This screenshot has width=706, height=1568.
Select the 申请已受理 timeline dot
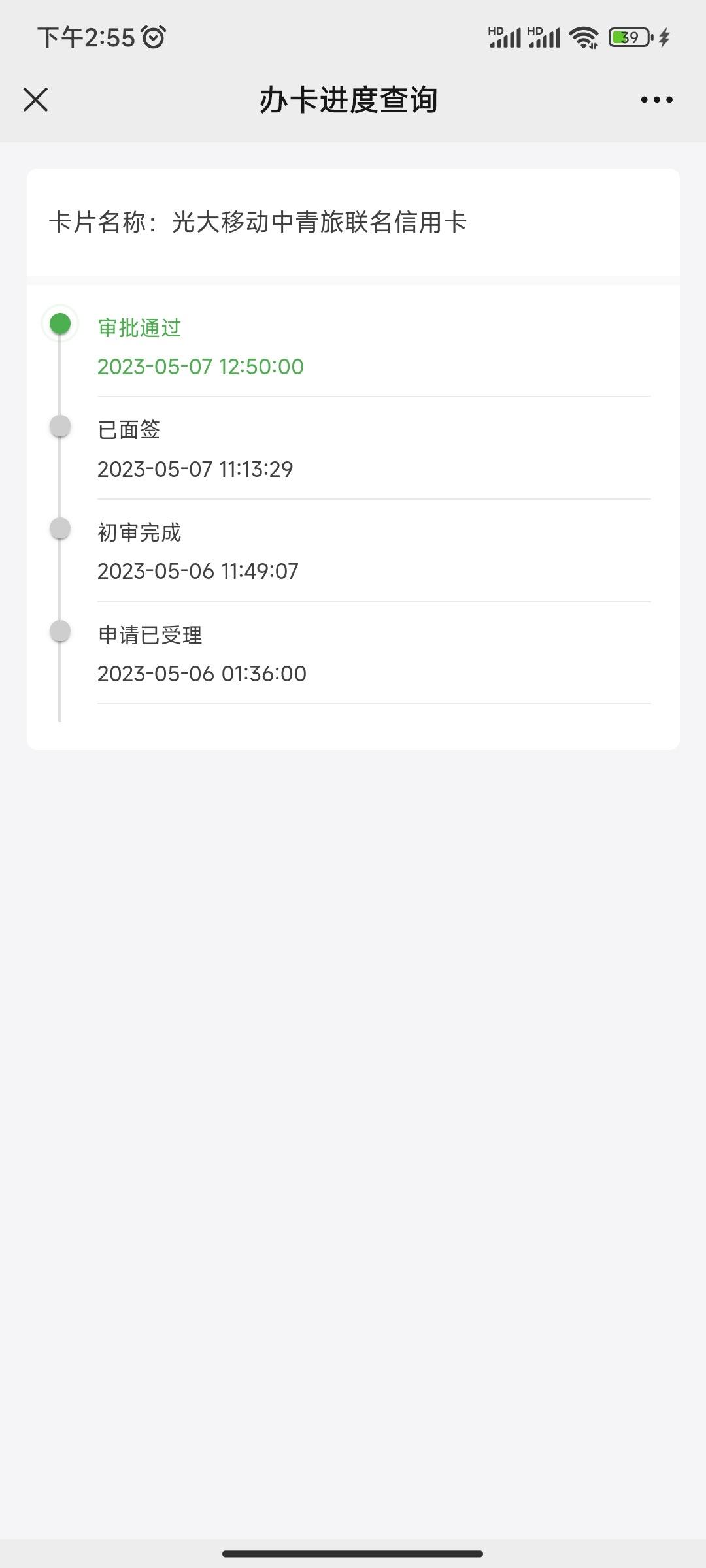[x=60, y=631]
